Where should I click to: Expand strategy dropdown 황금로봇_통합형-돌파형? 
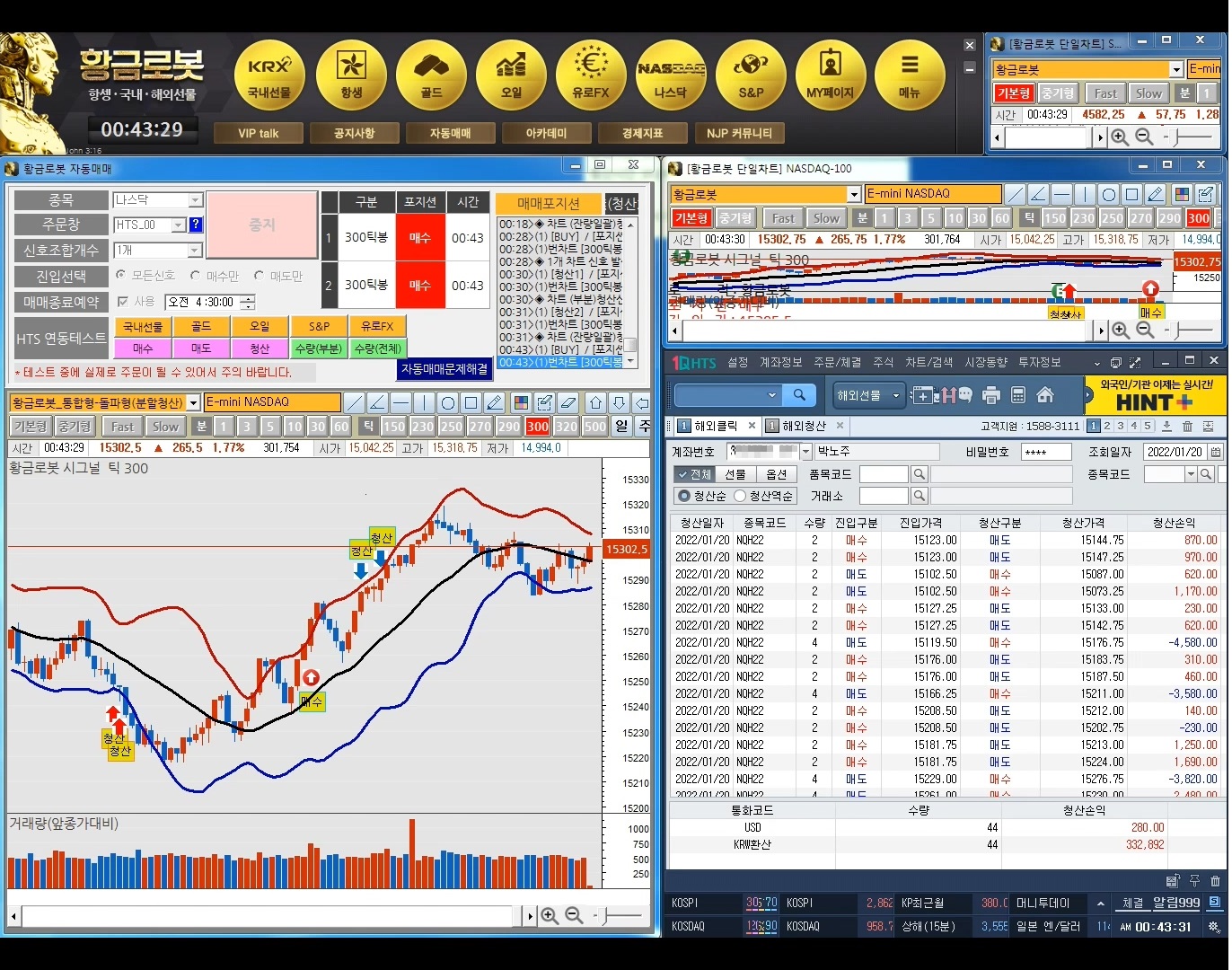pos(193,403)
